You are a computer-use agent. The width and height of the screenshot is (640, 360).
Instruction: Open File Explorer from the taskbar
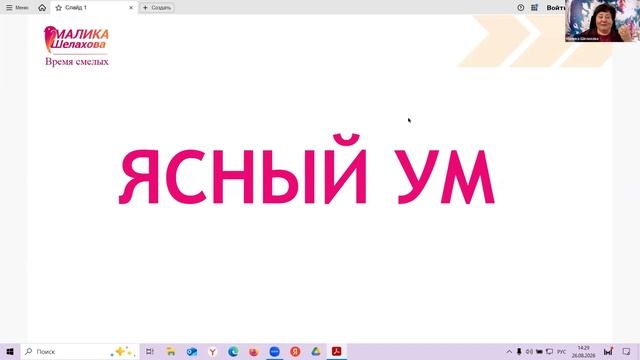point(171,351)
